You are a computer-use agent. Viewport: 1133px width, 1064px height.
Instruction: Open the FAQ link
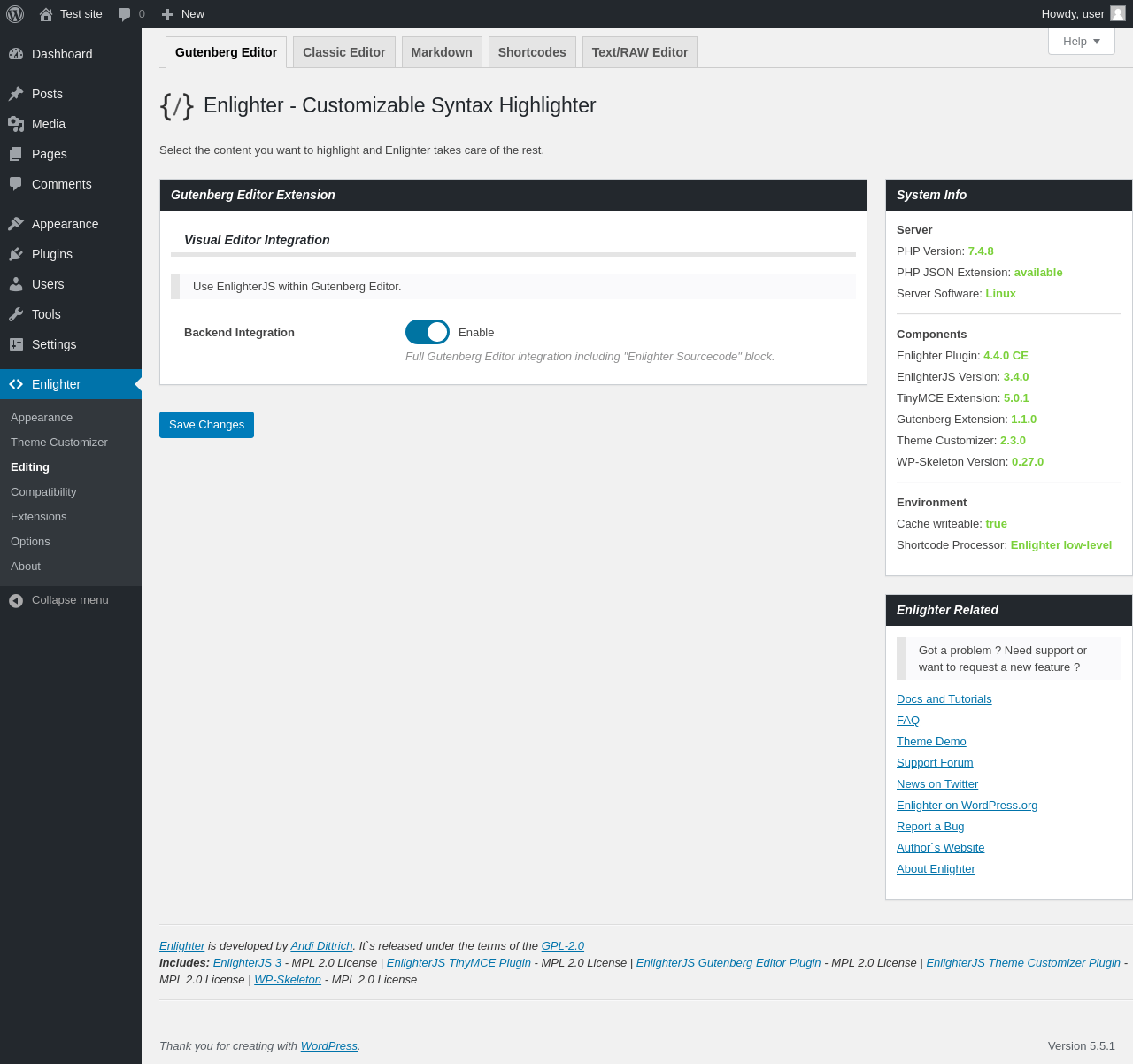pos(908,721)
